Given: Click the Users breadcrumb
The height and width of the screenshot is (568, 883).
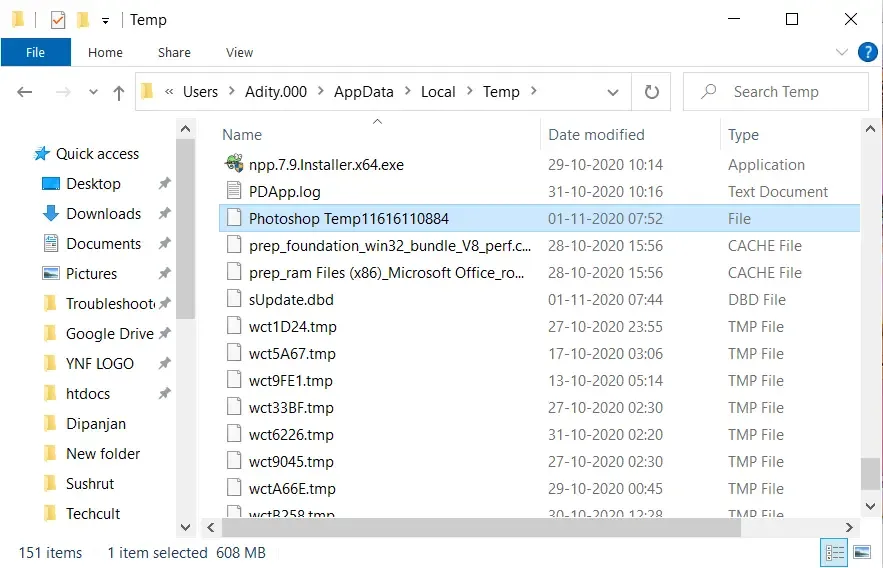Looking at the screenshot, I should point(200,92).
